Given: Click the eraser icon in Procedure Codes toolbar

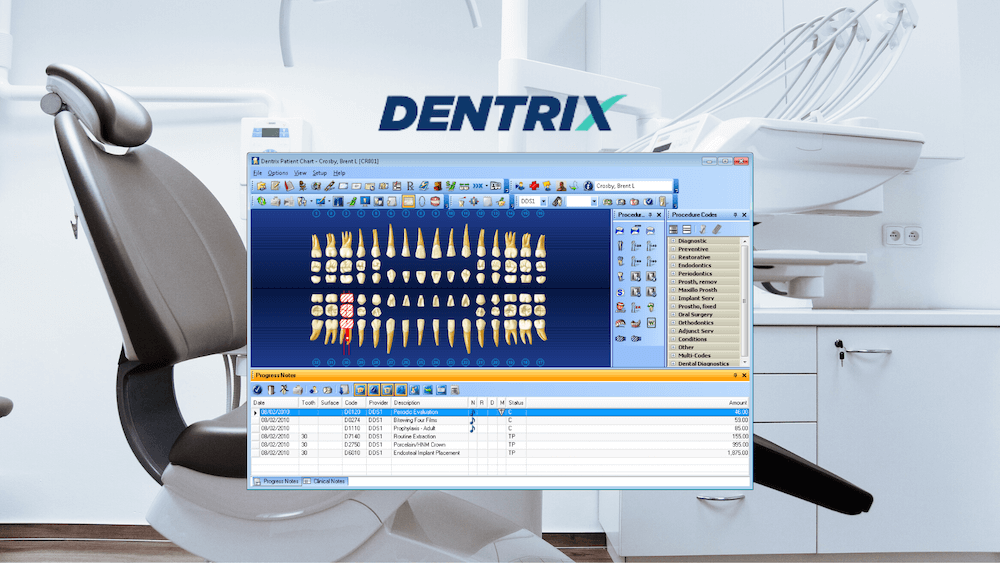Looking at the screenshot, I should click(717, 229).
